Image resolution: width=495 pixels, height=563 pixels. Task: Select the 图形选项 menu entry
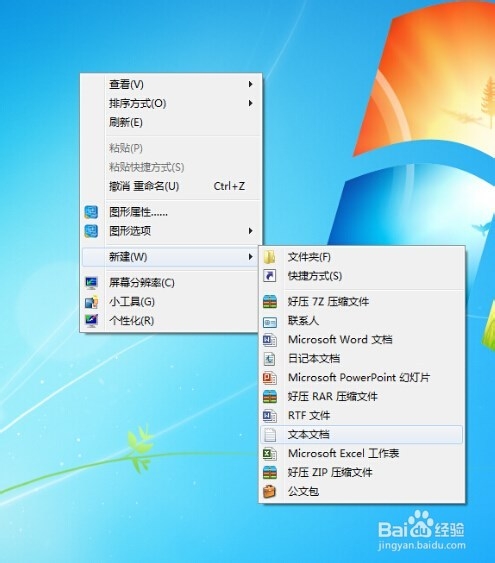click(x=171, y=231)
